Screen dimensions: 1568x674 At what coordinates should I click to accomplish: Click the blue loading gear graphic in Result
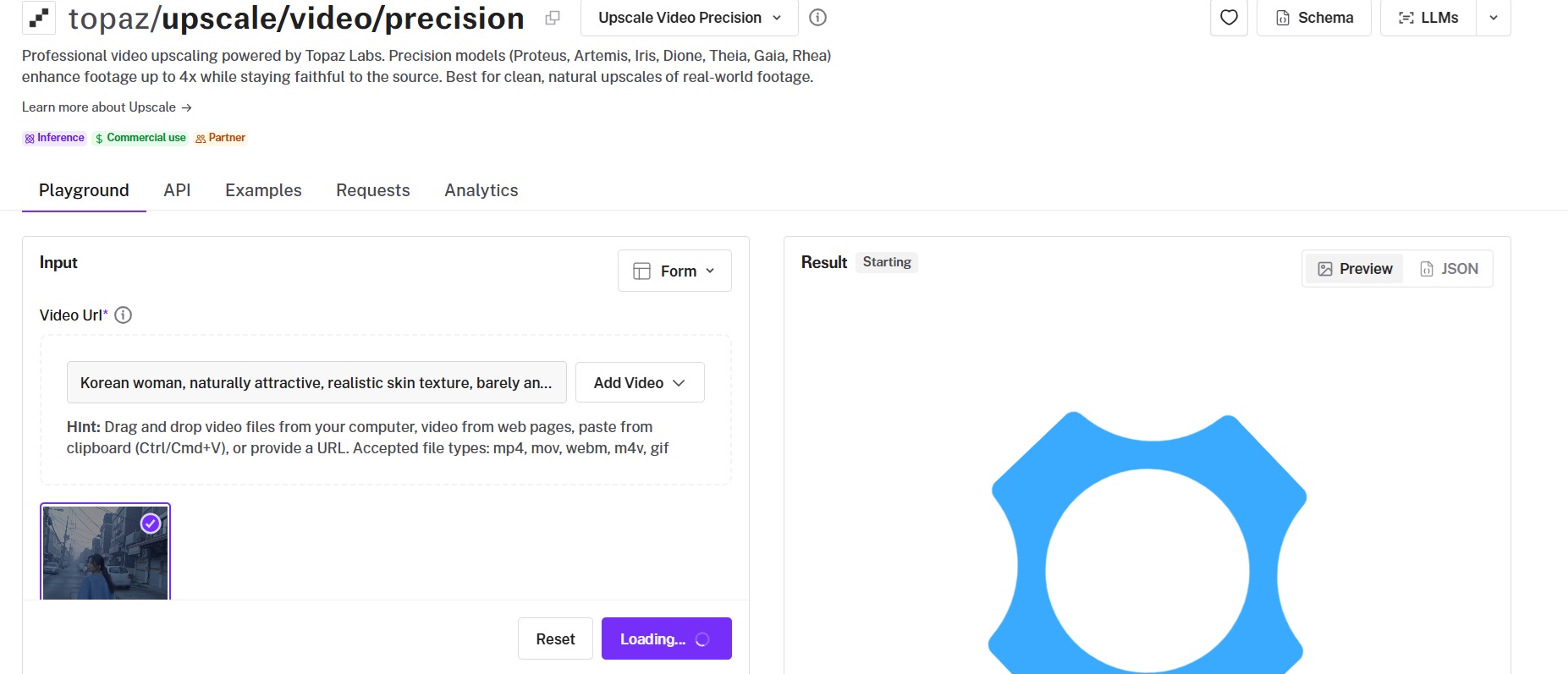1147,543
